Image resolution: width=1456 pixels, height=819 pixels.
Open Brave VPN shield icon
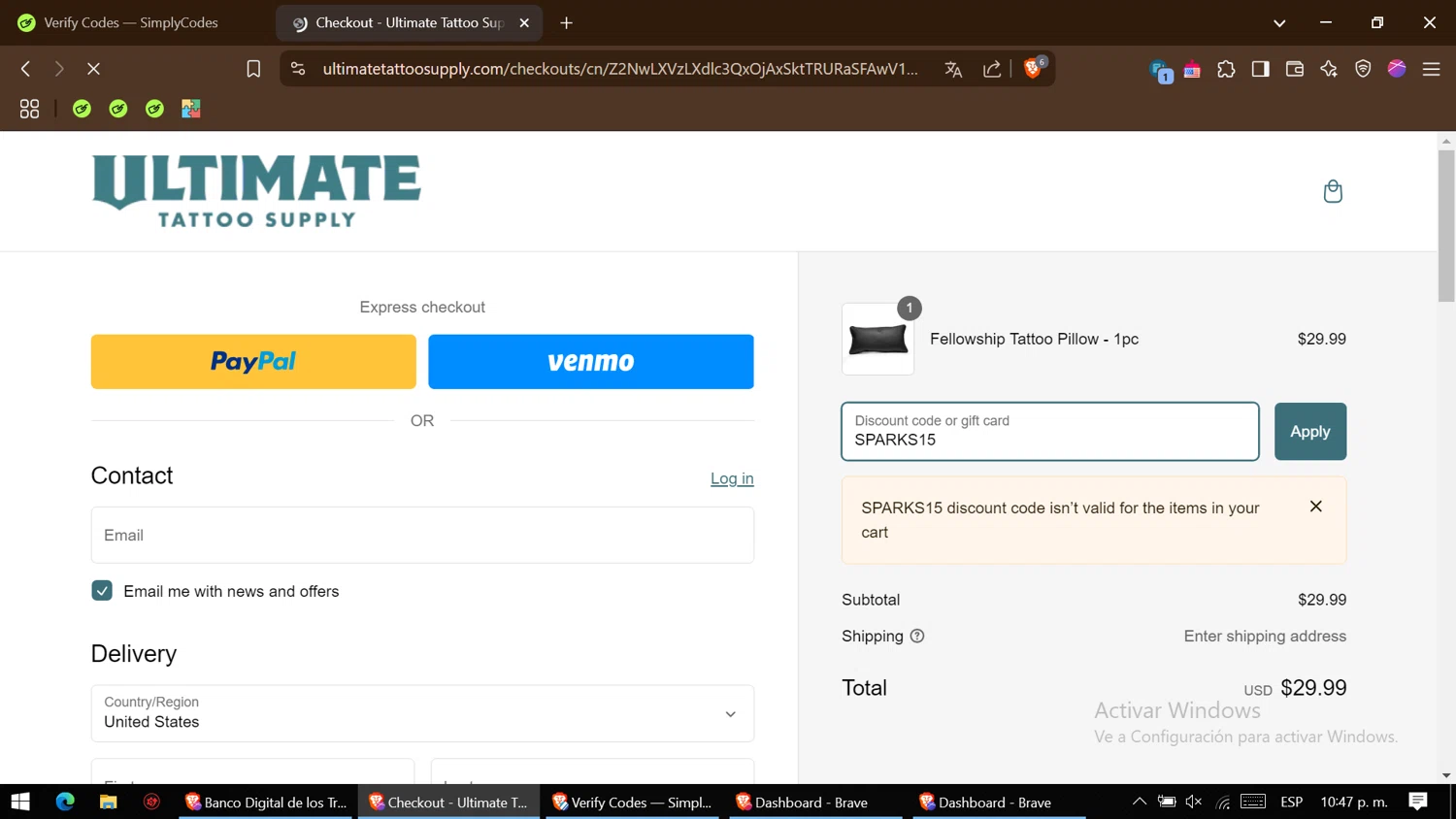pos(1363,69)
